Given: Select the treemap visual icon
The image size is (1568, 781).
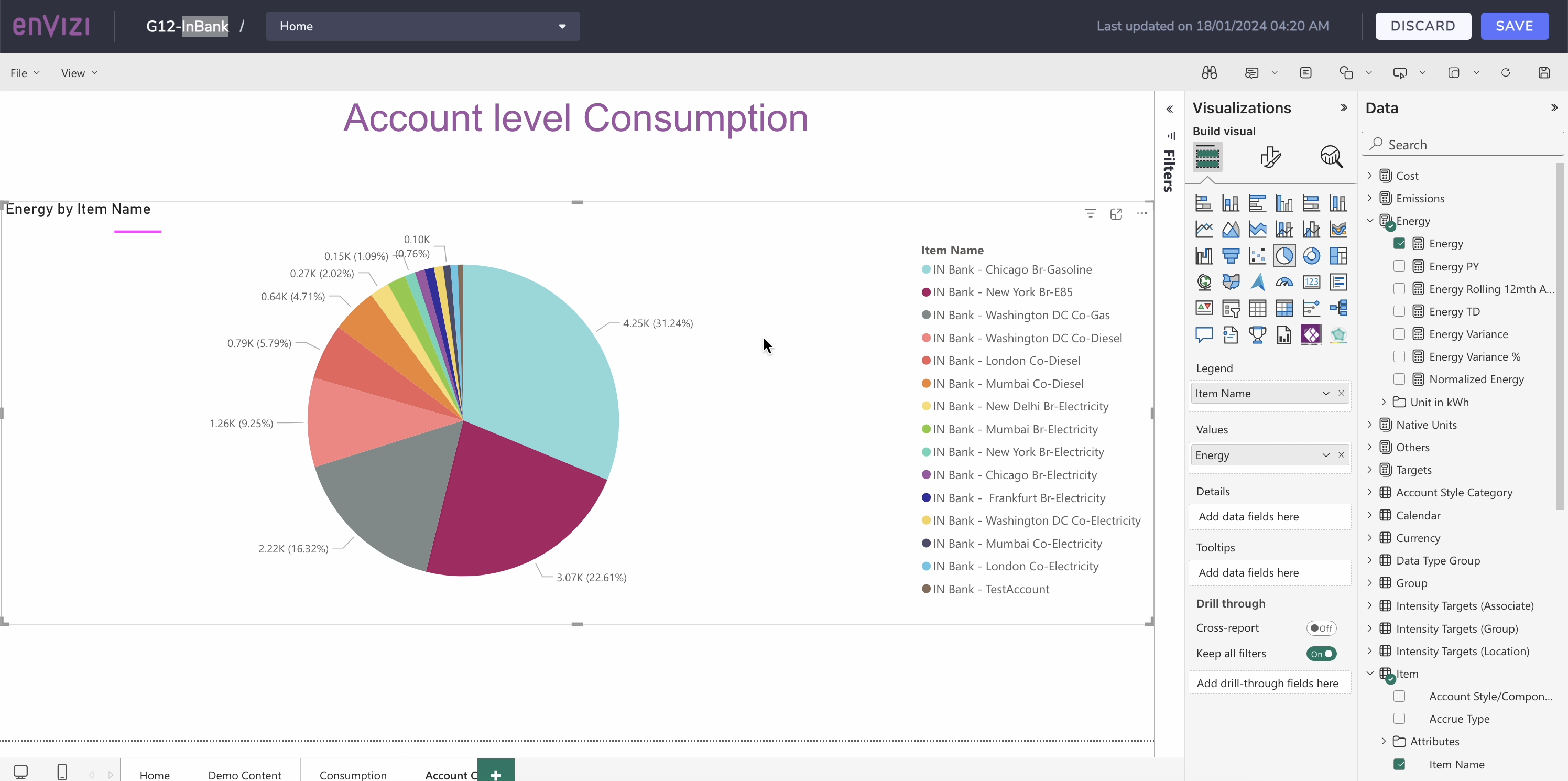Looking at the screenshot, I should point(1338,256).
